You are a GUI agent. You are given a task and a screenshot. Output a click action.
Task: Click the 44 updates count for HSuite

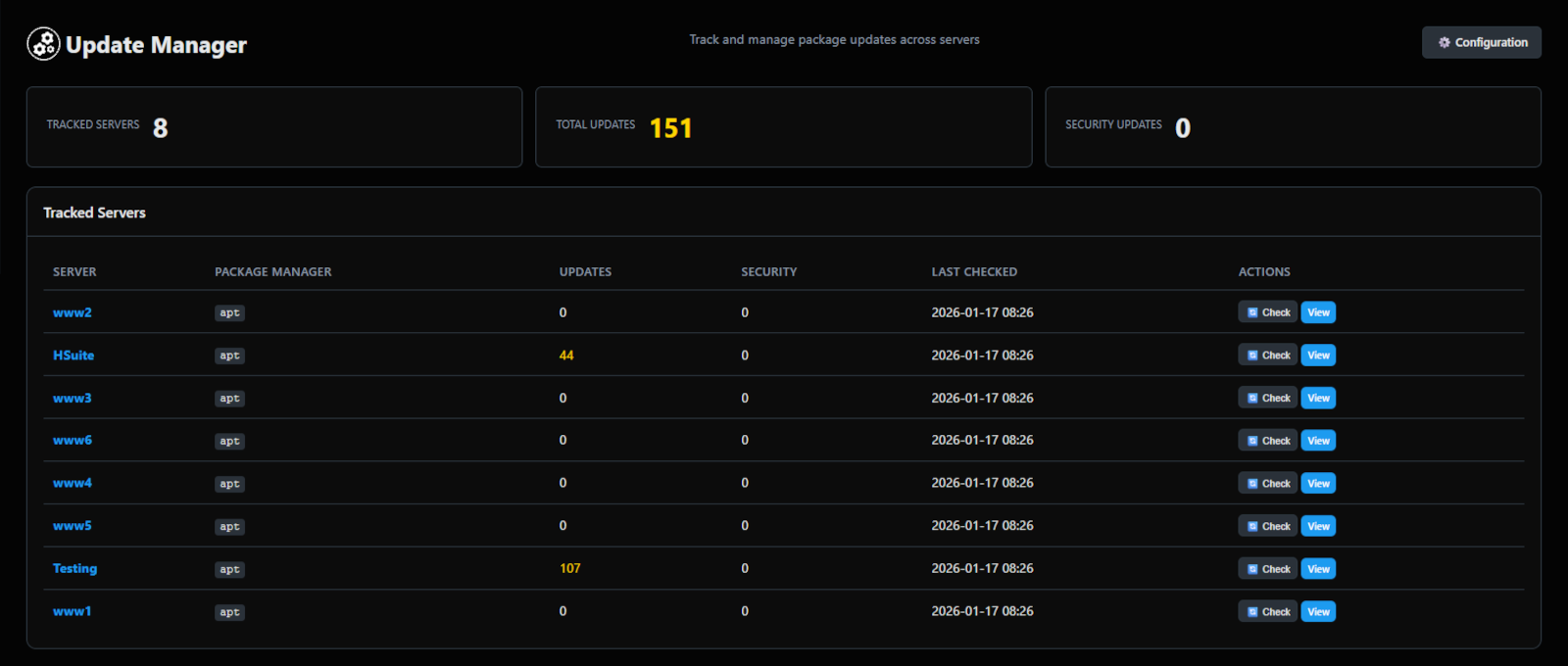566,356
